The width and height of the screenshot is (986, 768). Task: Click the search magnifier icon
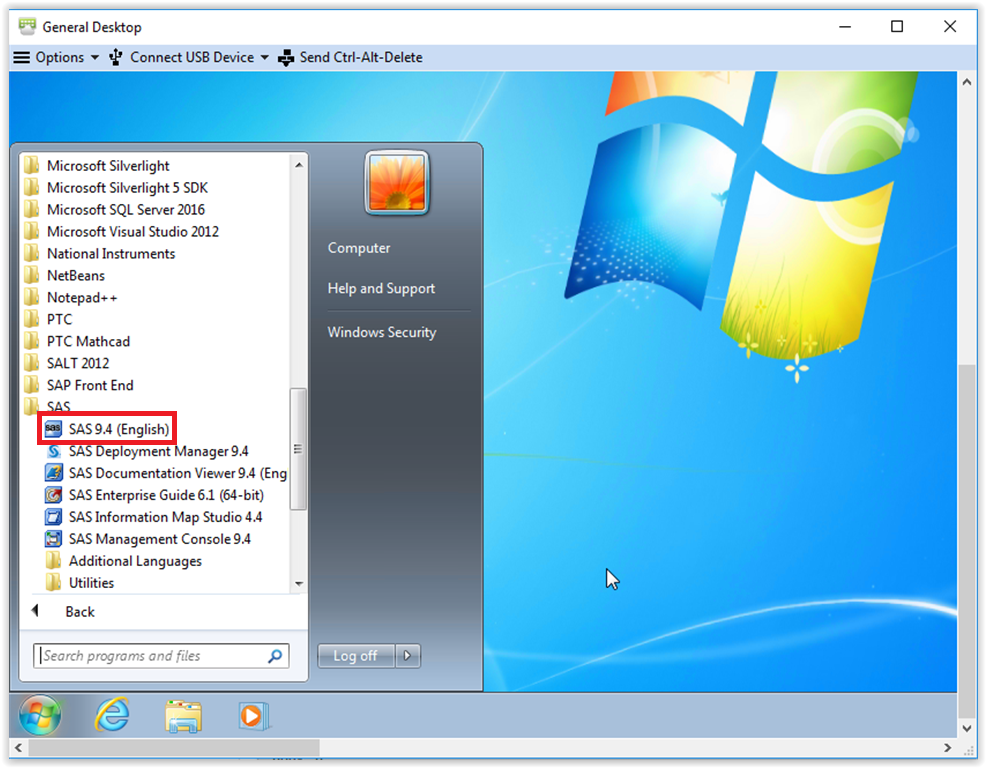(x=275, y=656)
